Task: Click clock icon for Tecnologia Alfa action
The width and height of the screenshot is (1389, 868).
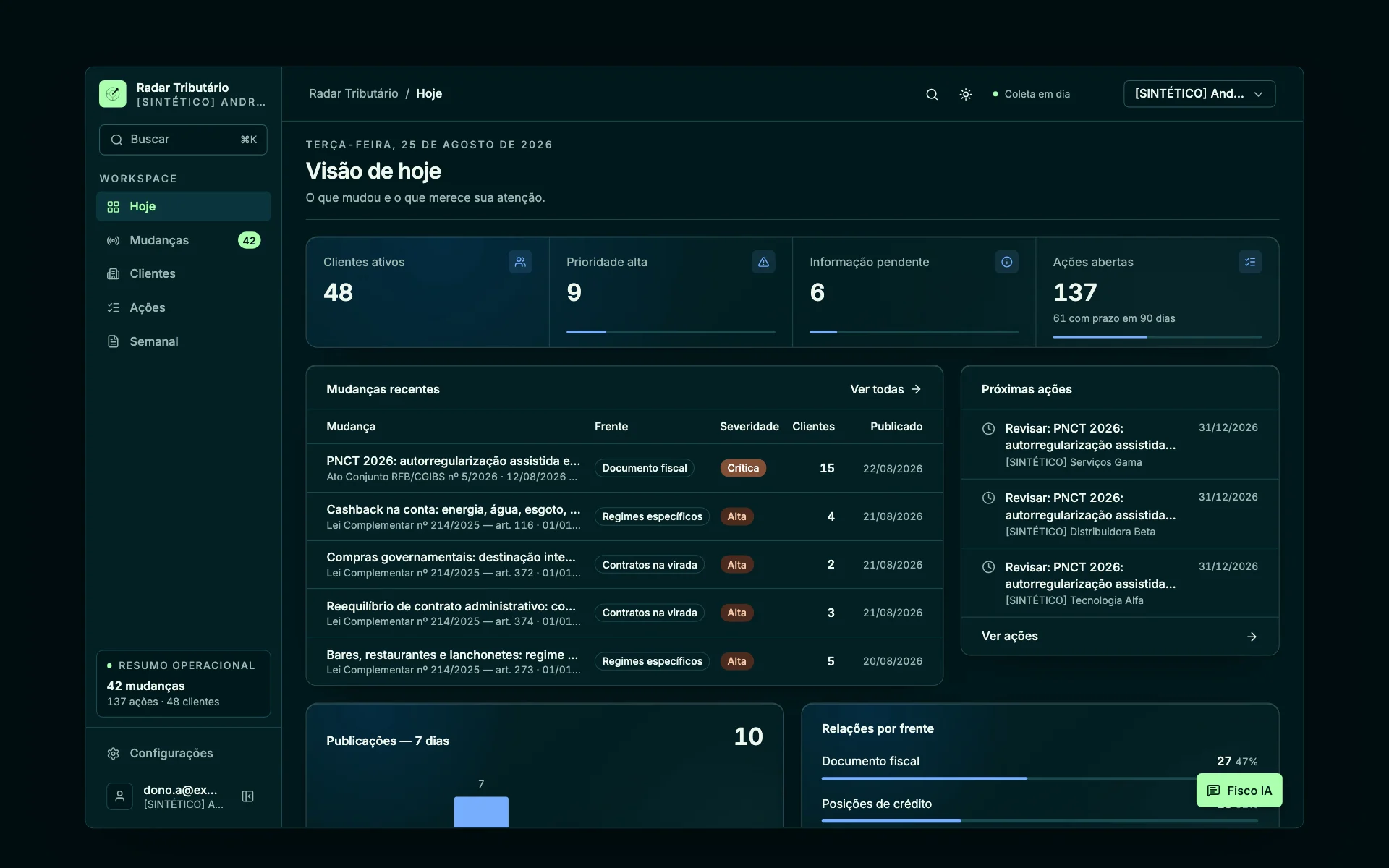Action: point(988,567)
